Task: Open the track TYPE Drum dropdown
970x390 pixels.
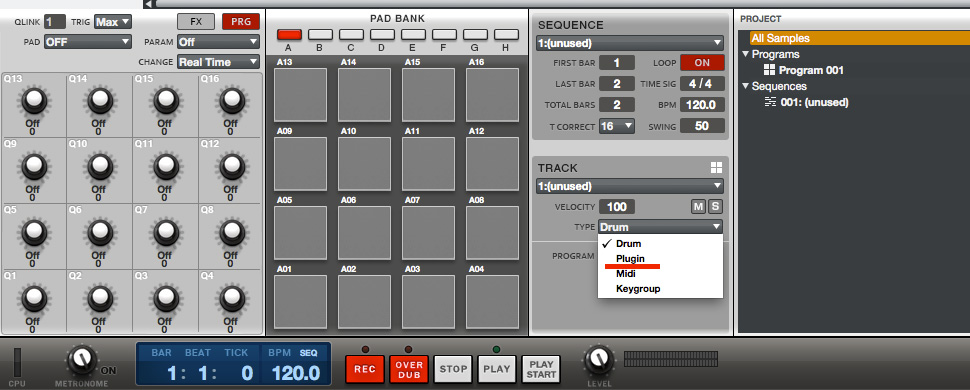Action: coord(660,227)
